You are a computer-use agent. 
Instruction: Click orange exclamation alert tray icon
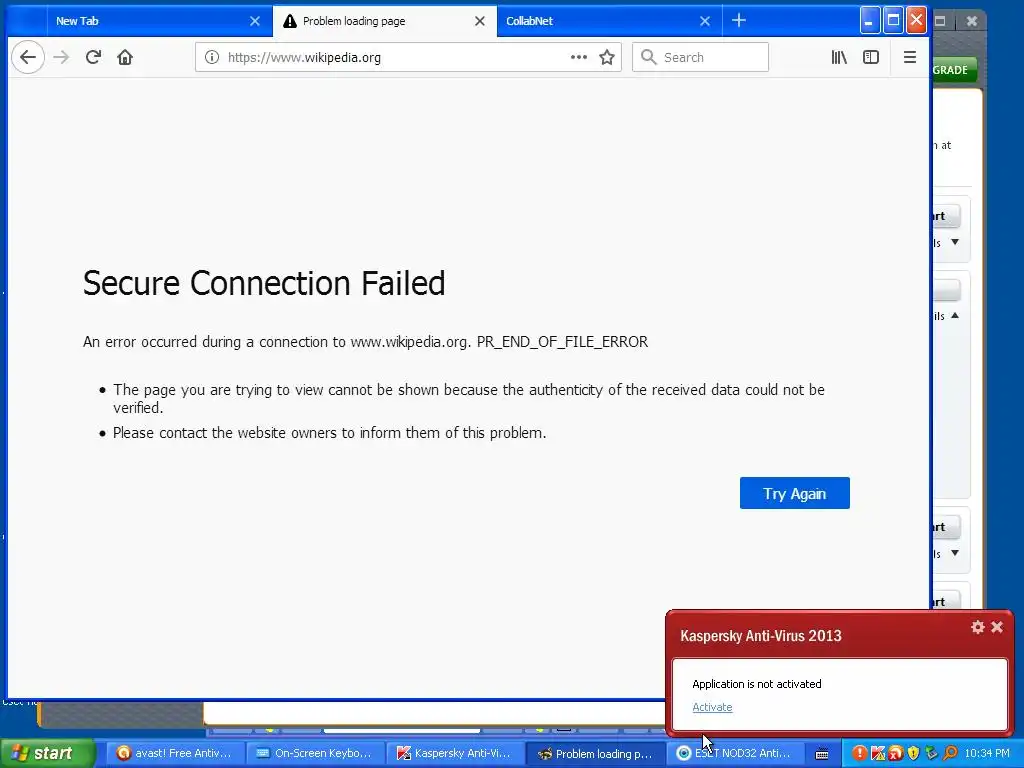[860, 753]
